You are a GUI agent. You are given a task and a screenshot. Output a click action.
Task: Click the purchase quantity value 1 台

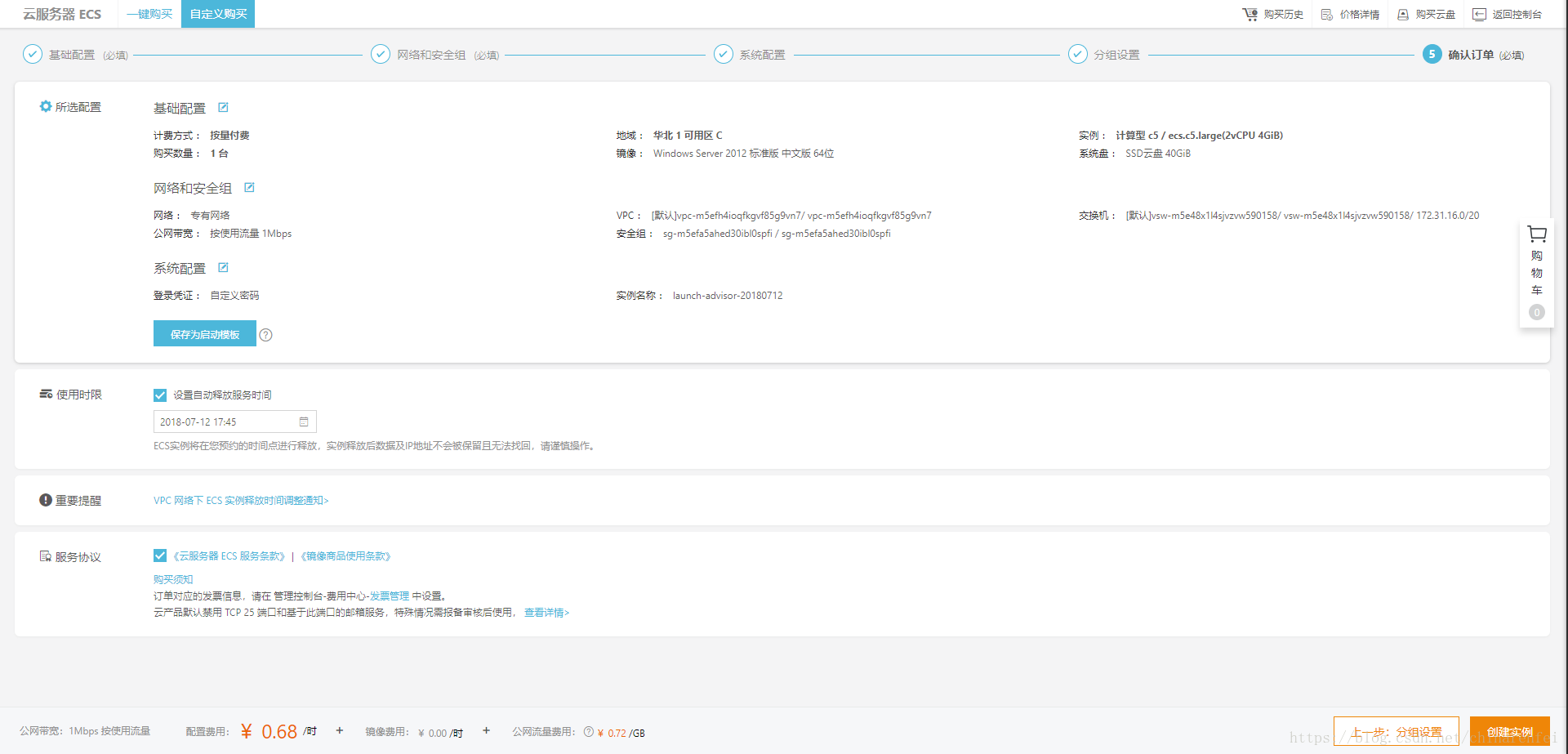219,154
